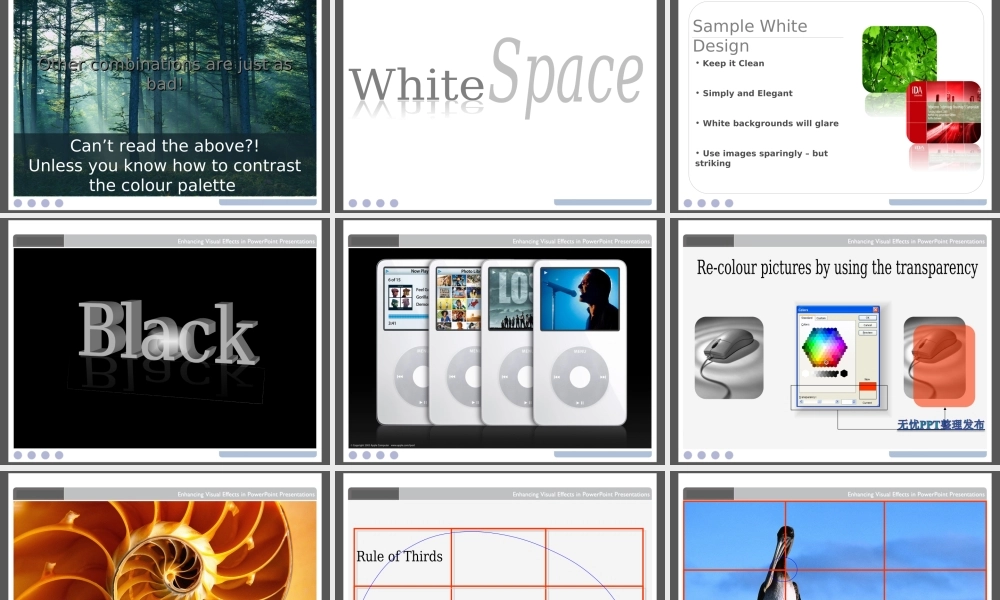1000x600 pixels.
Task: Click the 'Can't read the above?!' caption
Action: point(164,147)
